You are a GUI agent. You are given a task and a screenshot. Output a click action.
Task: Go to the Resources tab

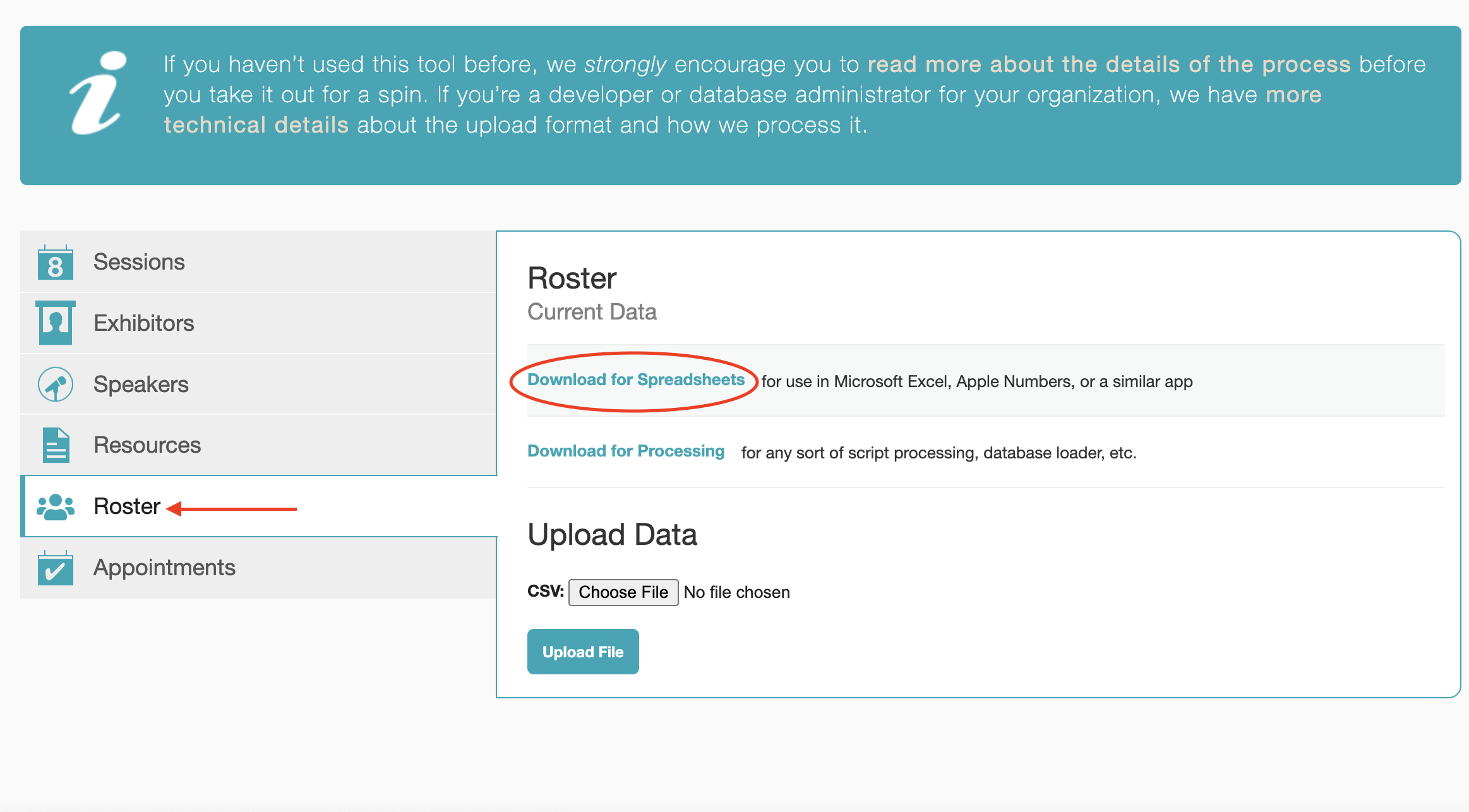point(147,445)
